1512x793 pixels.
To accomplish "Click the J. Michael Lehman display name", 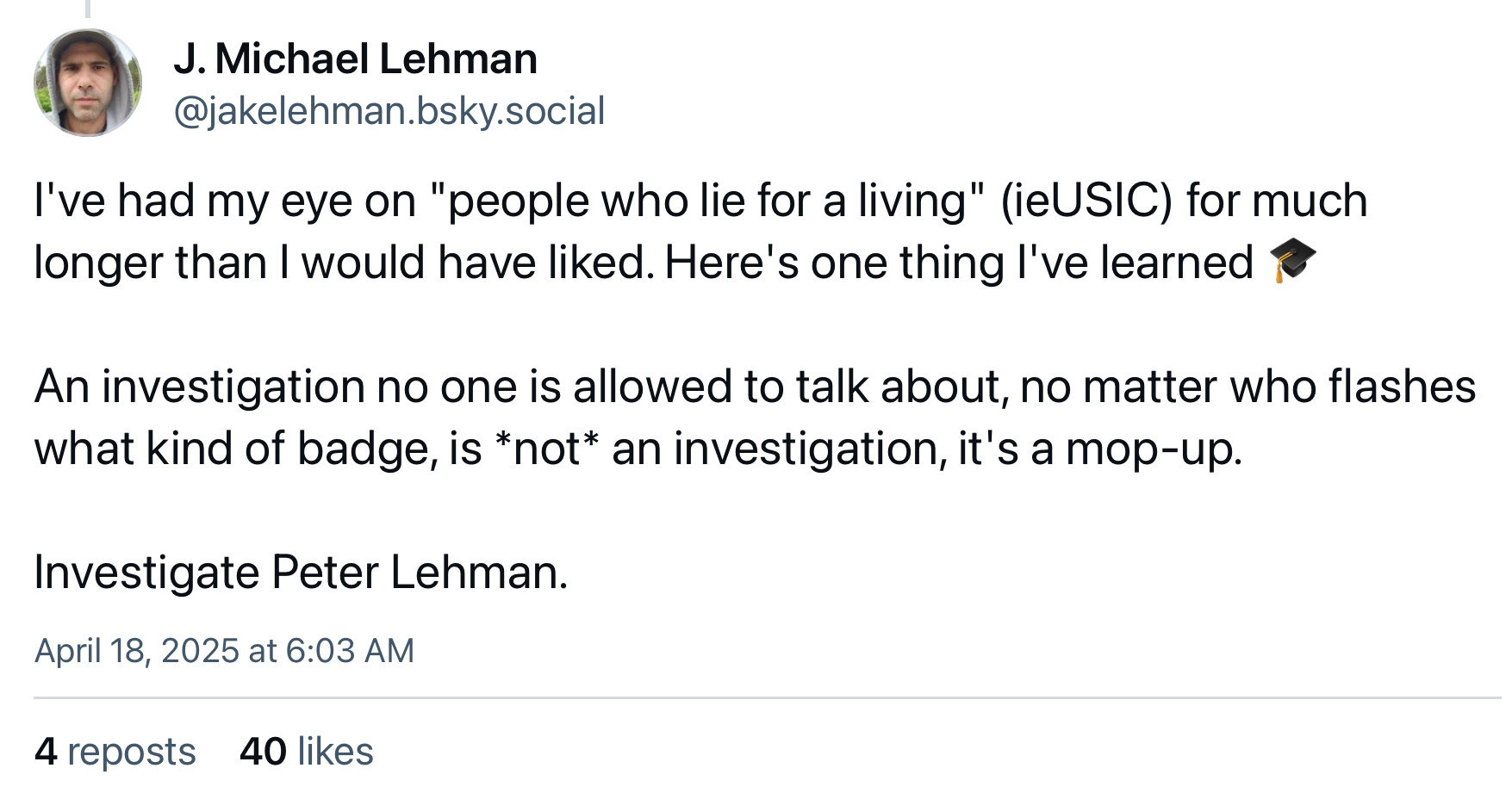I will coord(355,59).
